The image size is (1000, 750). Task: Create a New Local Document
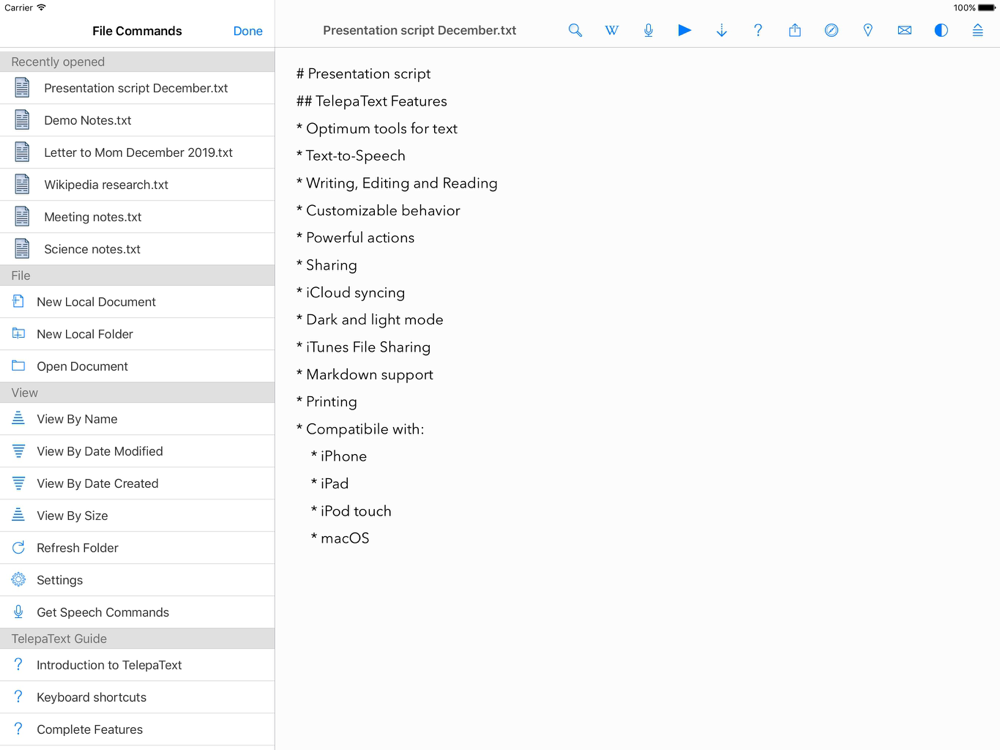(x=137, y=302)
